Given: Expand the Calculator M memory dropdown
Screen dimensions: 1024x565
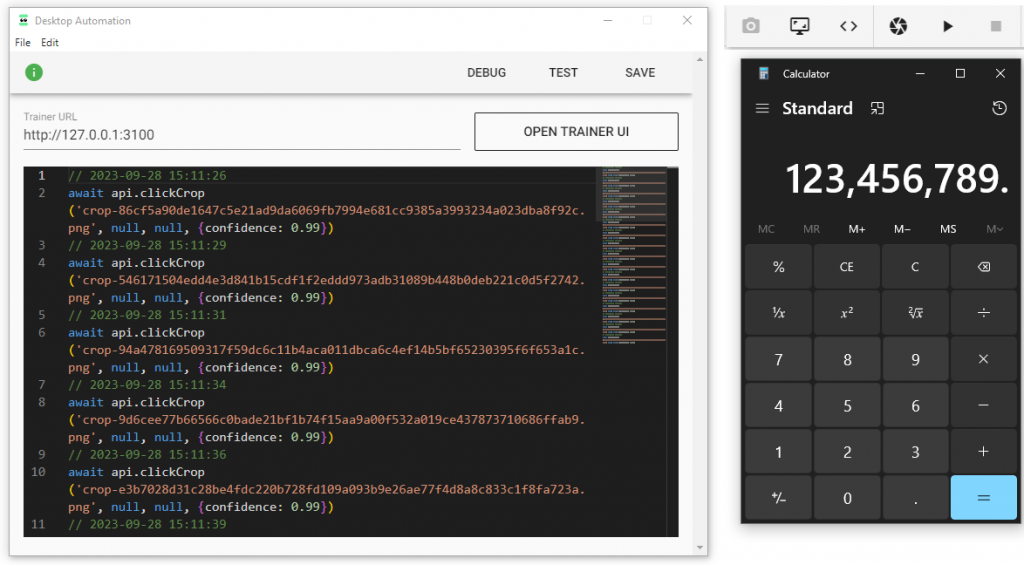Looking at the screenshot, I should [995, 229].
